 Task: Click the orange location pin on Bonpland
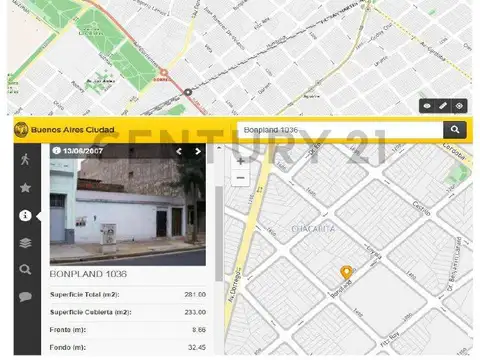click(x=346, y=272)
